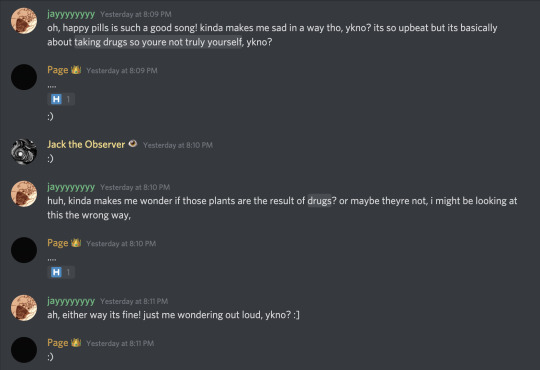Click jayyyyyyyy's avatar on the plants message
The width and height of the screenshot is (540, 370).
[x=24, y=194]
